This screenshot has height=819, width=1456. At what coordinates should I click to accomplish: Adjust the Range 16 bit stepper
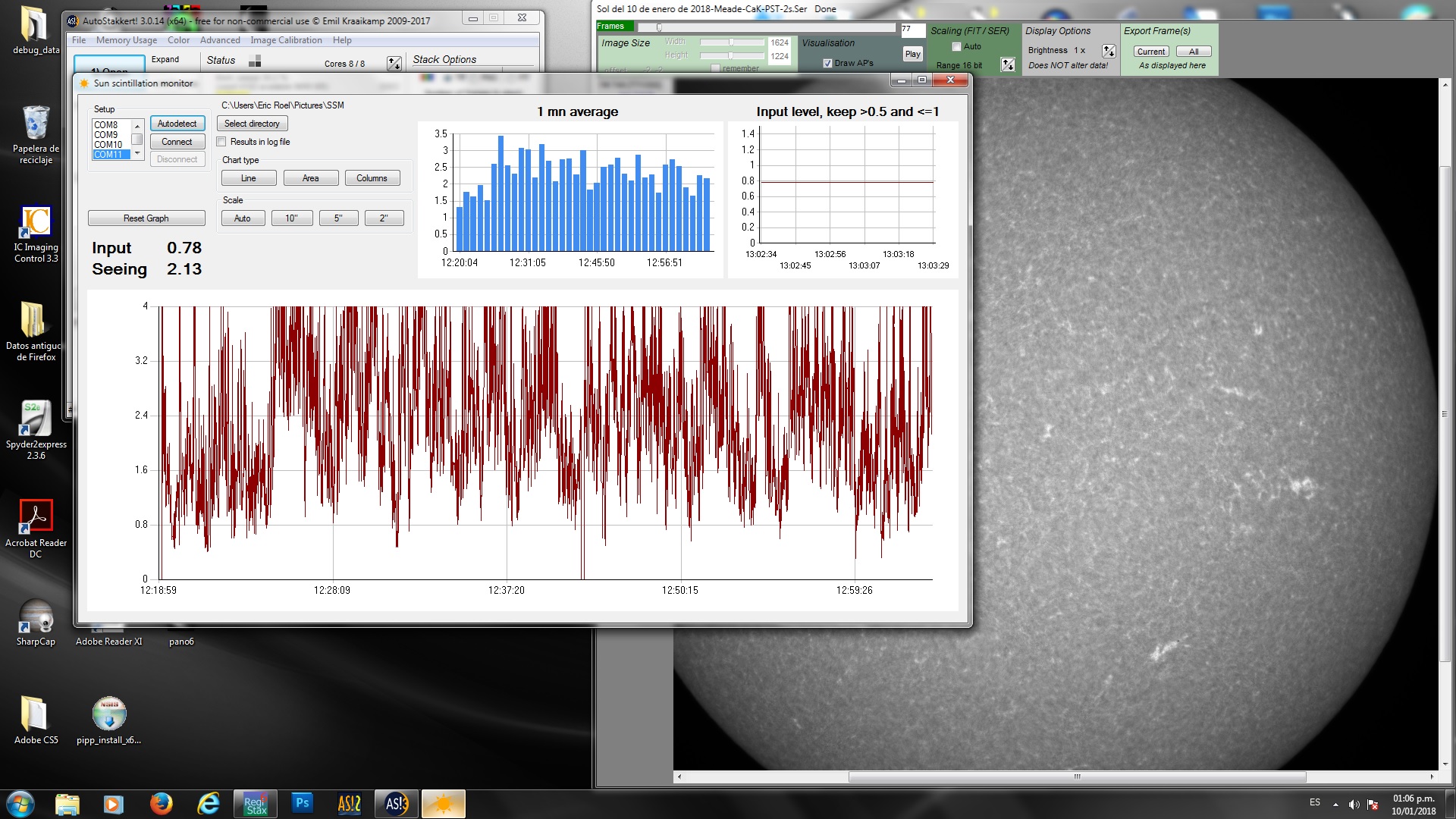(x=1008, y=65)
